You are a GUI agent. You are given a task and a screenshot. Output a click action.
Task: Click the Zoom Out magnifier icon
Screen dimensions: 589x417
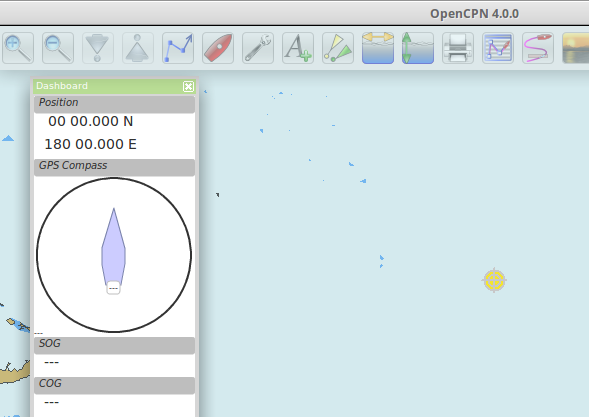click(58, 48)
